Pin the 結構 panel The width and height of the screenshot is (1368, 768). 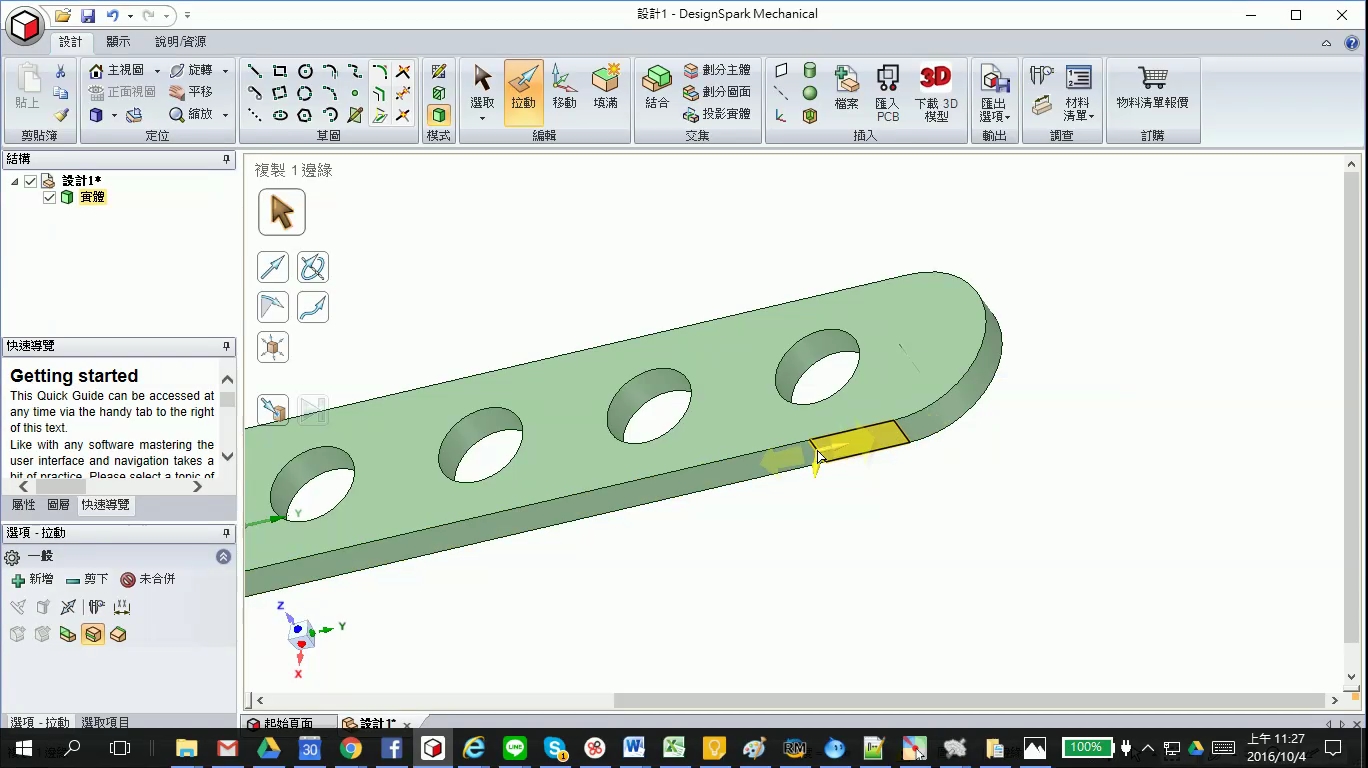226,159
